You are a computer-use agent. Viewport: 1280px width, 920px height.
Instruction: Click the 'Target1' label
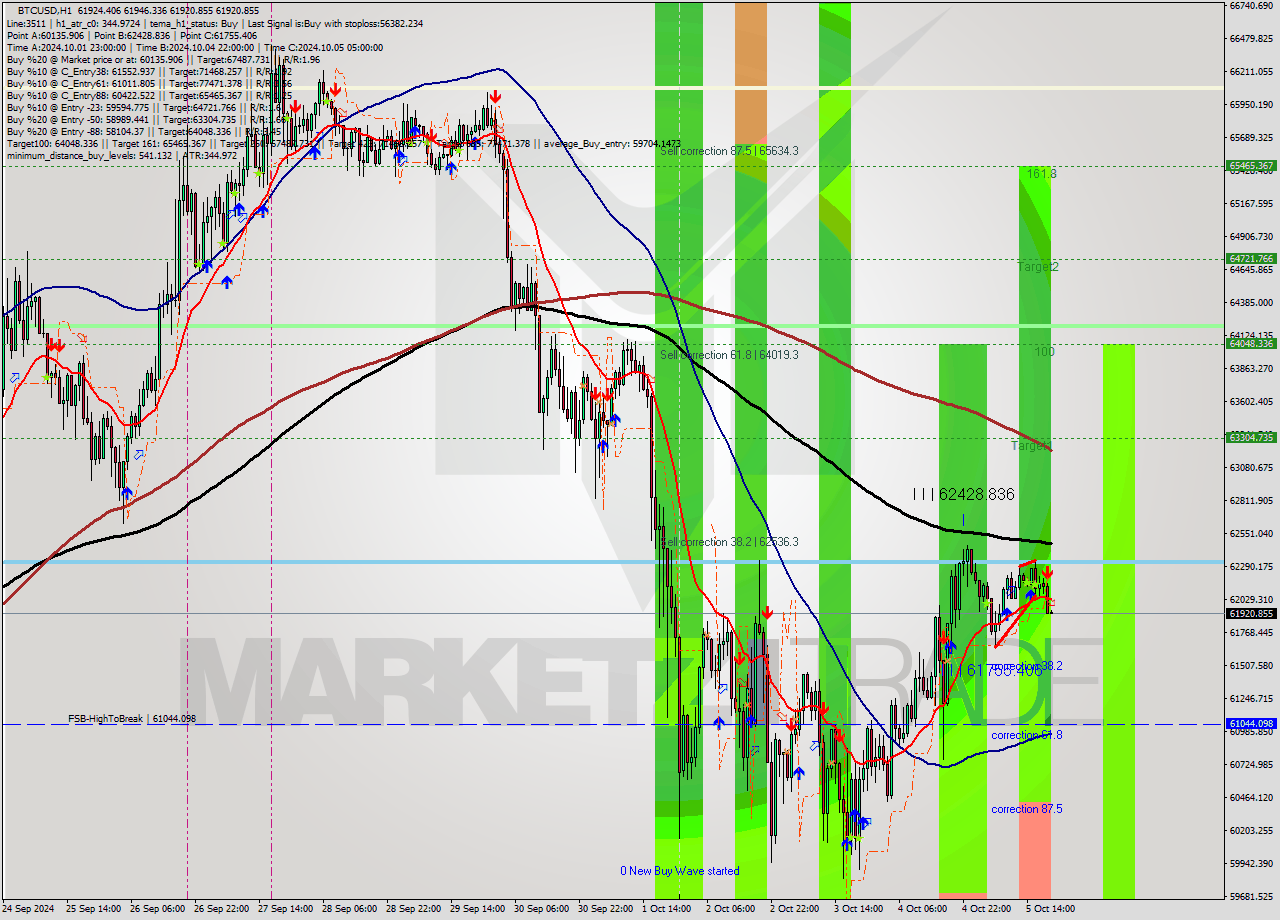1030,445
